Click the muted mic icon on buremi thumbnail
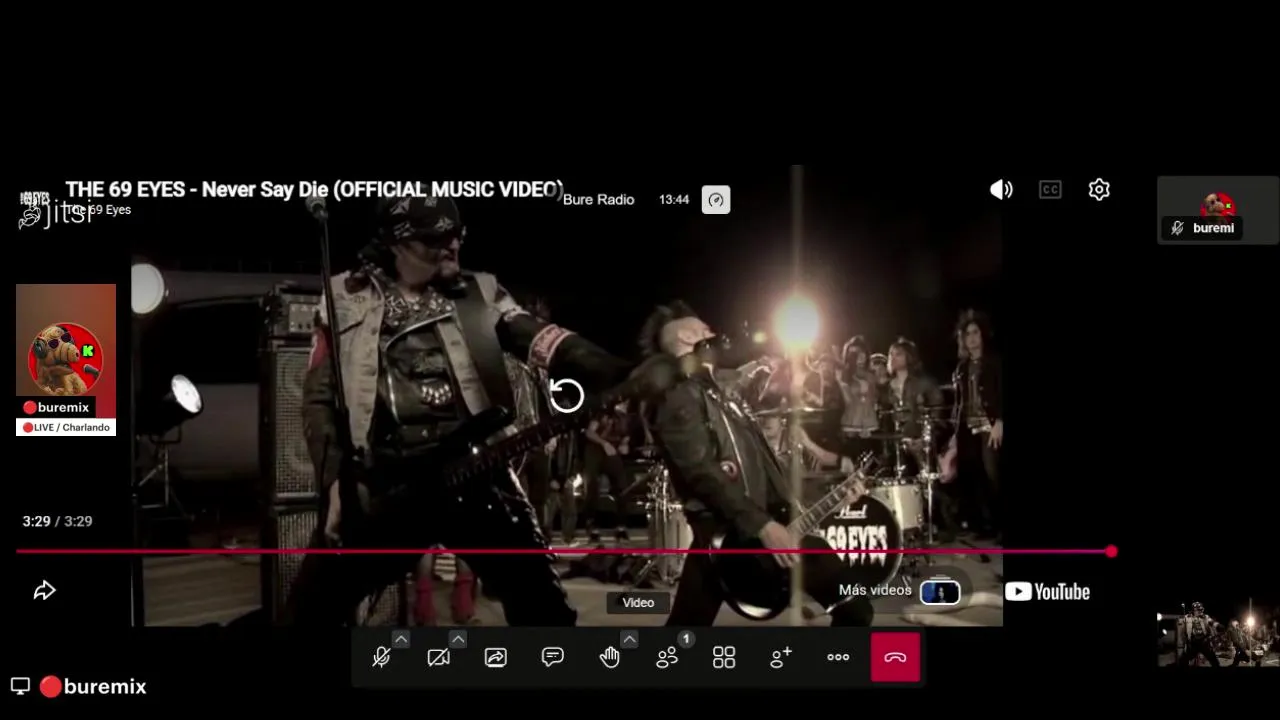1280x720 pixels. point(1178,228)
